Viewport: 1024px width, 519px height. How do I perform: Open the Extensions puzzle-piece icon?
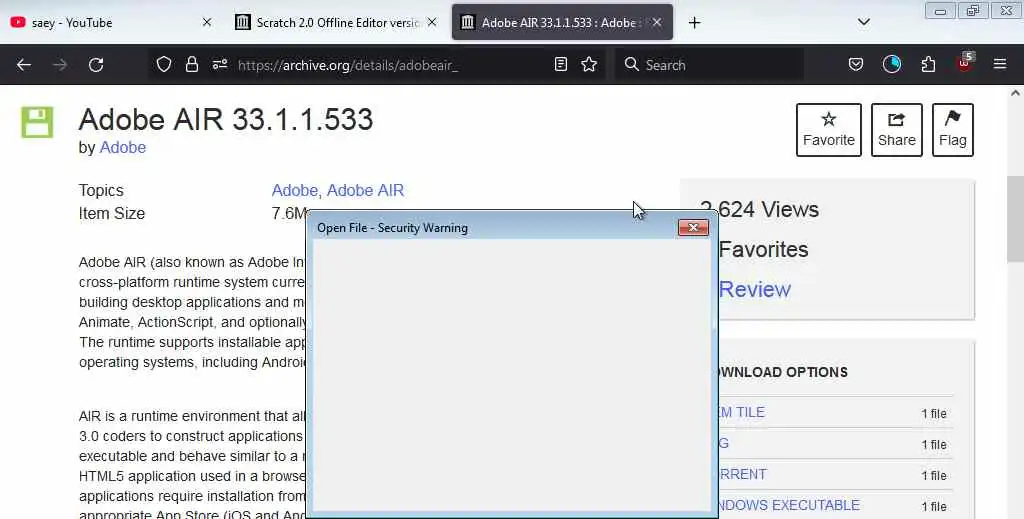point(928,64)
